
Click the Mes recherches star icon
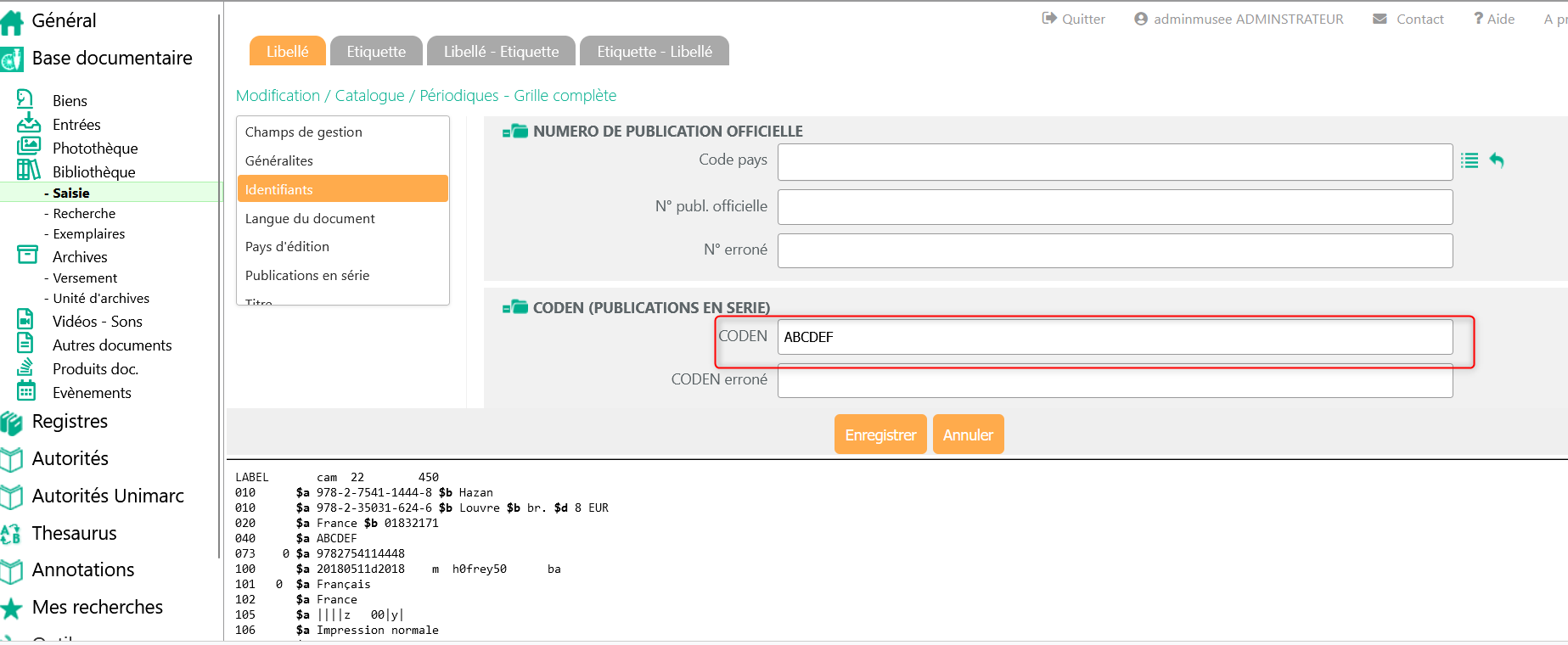pos(11,608)
